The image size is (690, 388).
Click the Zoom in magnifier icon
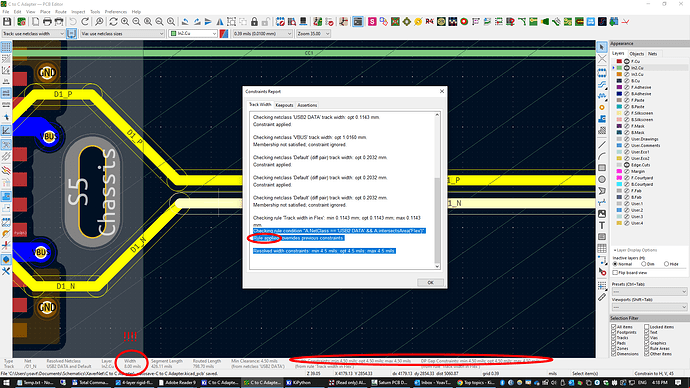tap(125, 22)
